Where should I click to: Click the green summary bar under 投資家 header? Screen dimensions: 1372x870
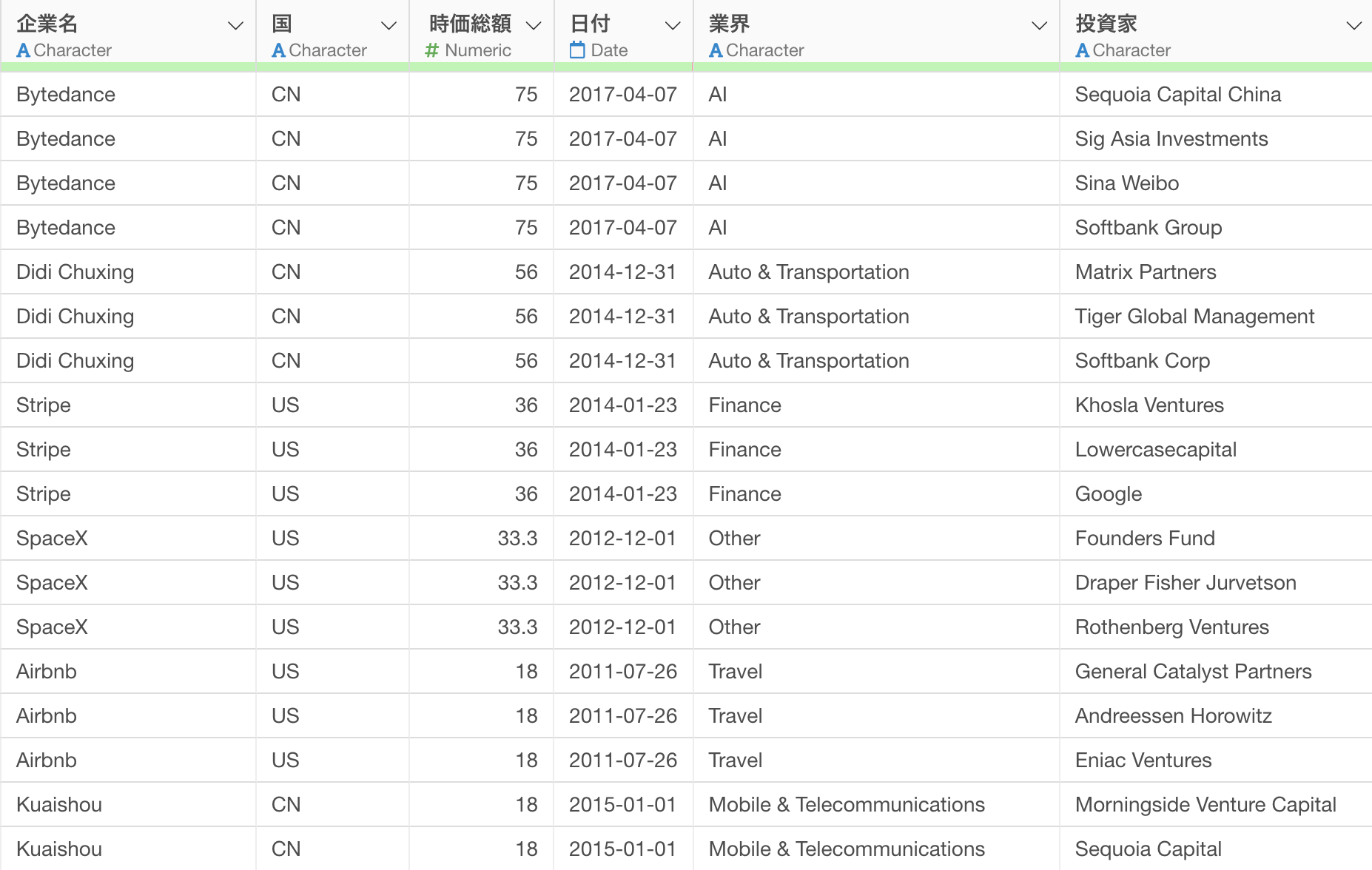pos(1217,67)
